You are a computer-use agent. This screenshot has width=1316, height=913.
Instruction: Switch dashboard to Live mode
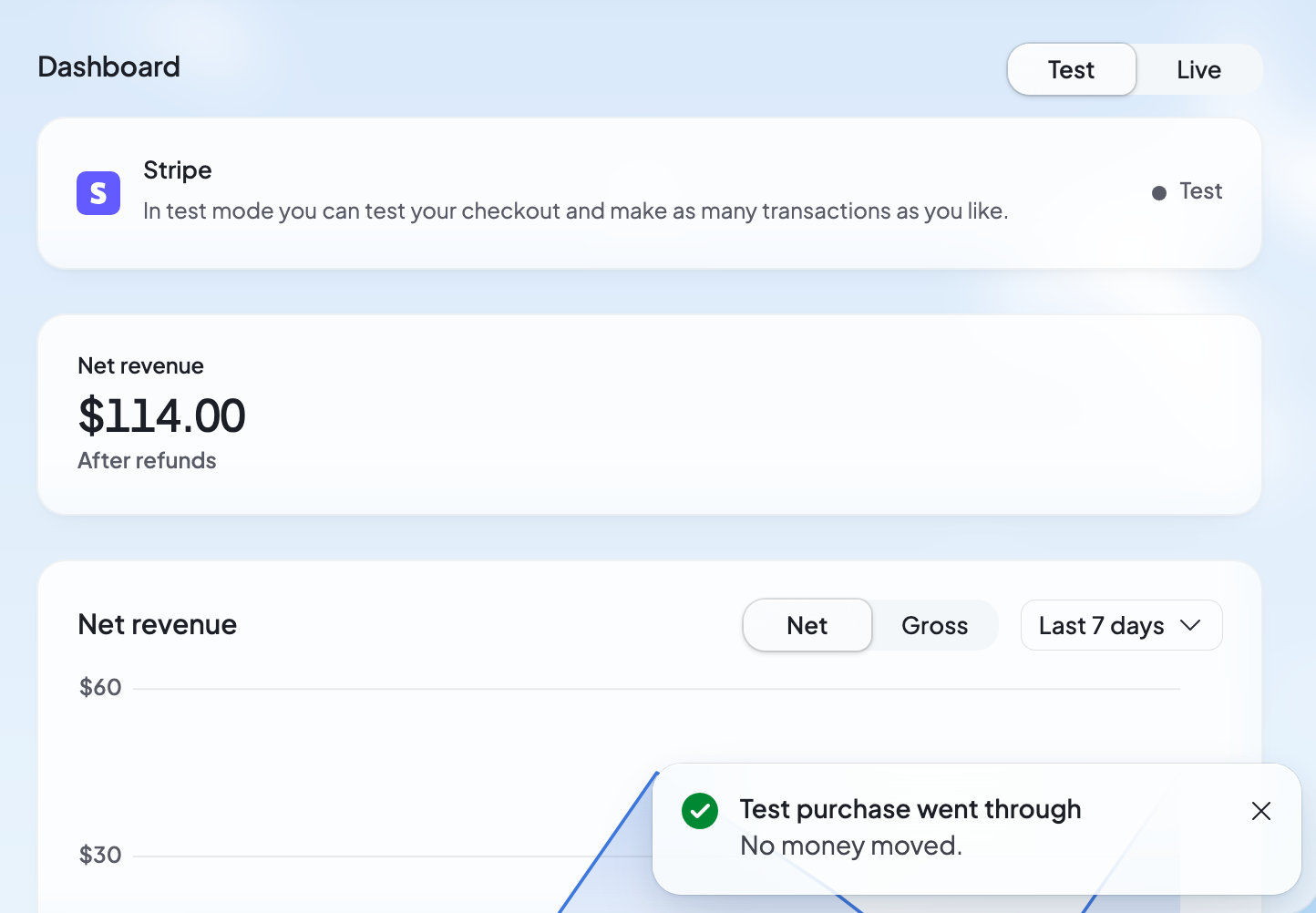tap(1198, 69)
